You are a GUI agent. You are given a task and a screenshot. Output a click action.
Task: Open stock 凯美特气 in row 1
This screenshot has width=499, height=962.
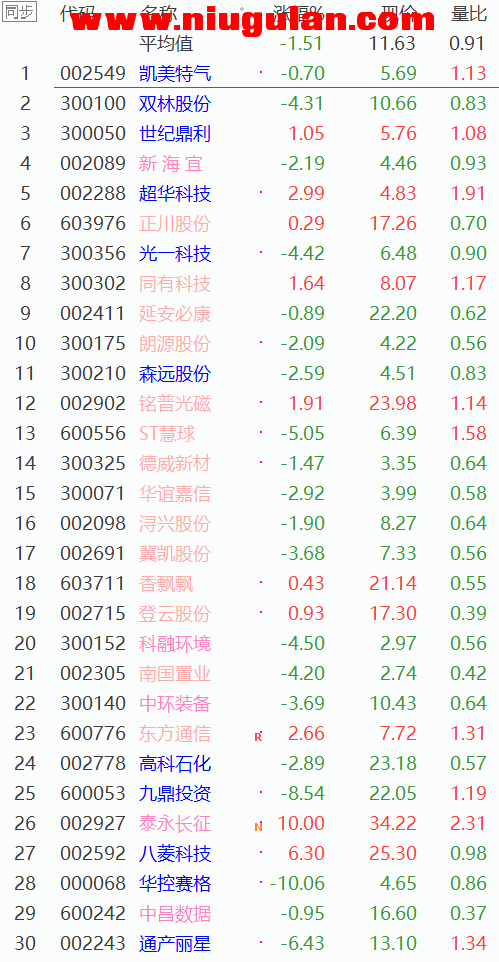[175, 74]
